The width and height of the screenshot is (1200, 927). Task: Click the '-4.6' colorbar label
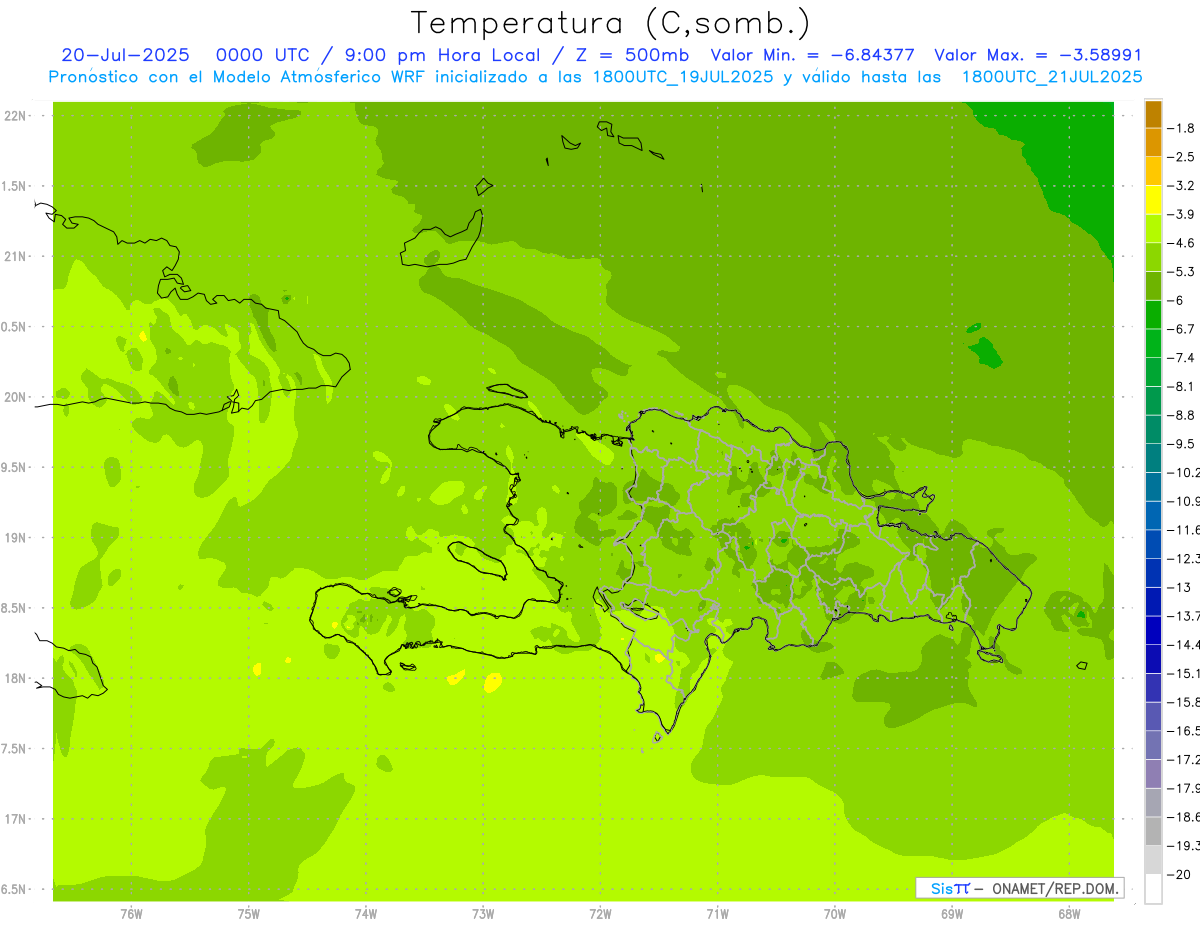pyautogui.click(x=1181, y=243)
